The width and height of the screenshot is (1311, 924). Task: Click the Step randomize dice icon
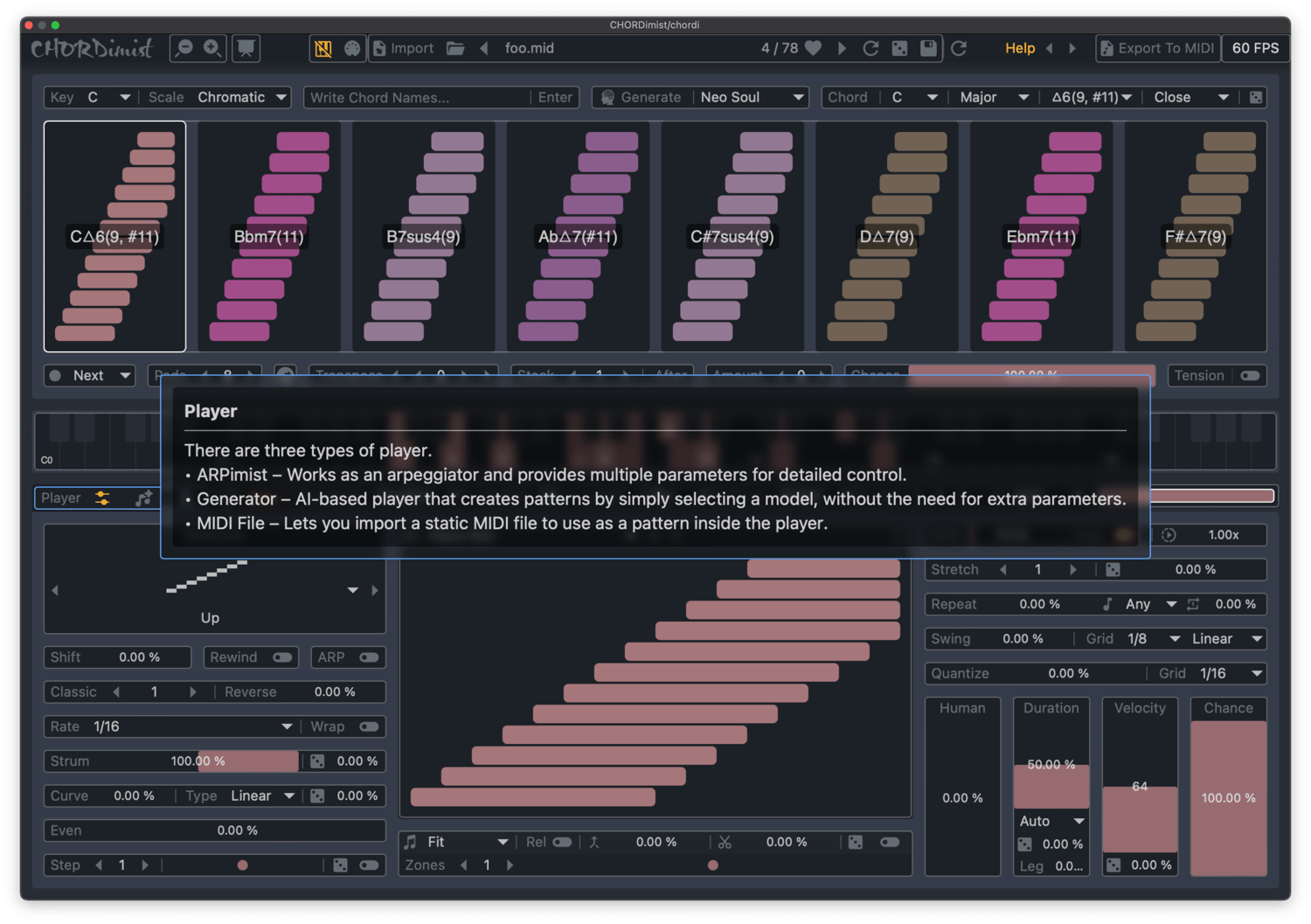pyautogui.click(x=341, y=865)
